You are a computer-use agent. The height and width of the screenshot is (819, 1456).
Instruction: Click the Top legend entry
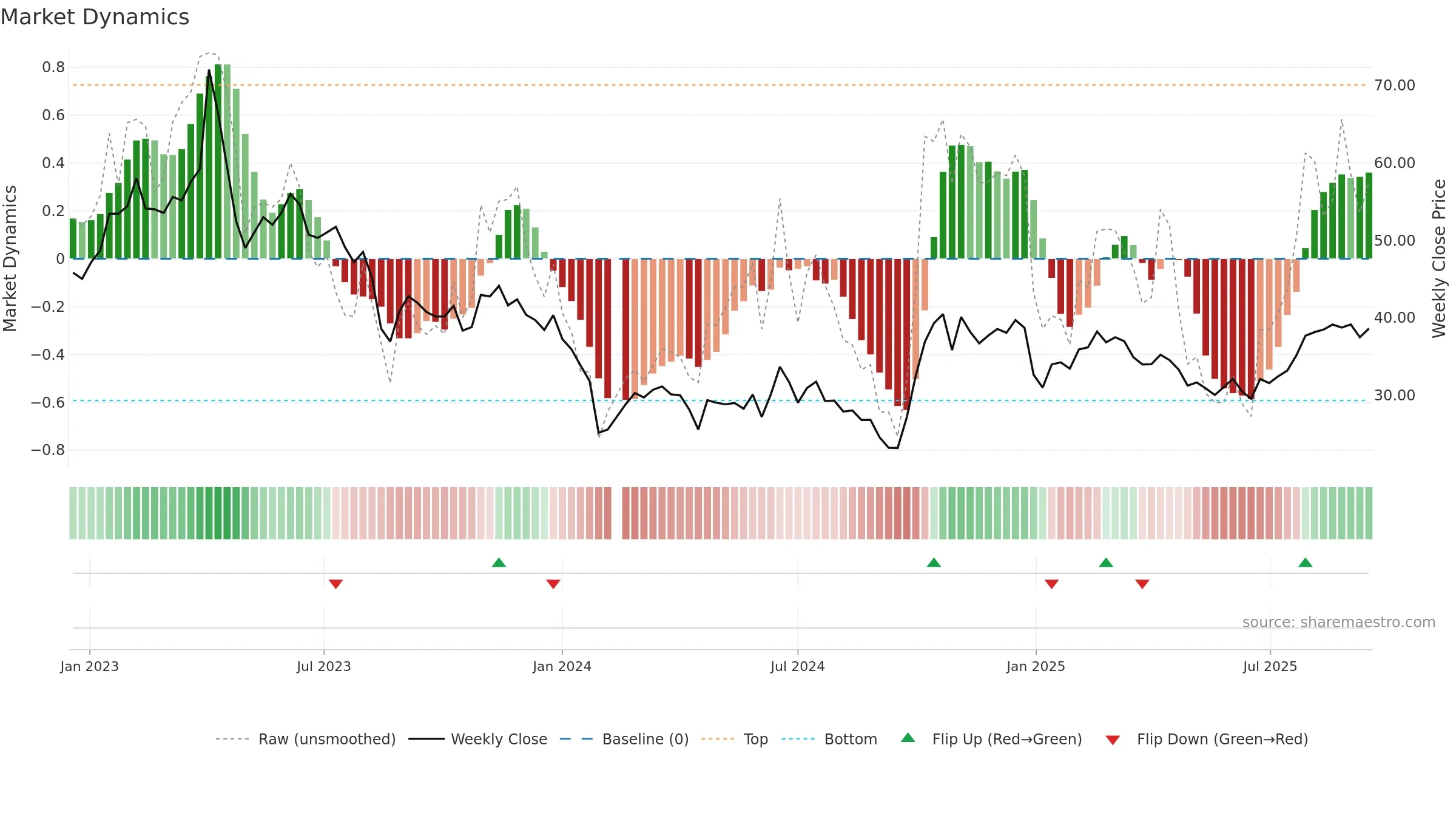point(735,739)
